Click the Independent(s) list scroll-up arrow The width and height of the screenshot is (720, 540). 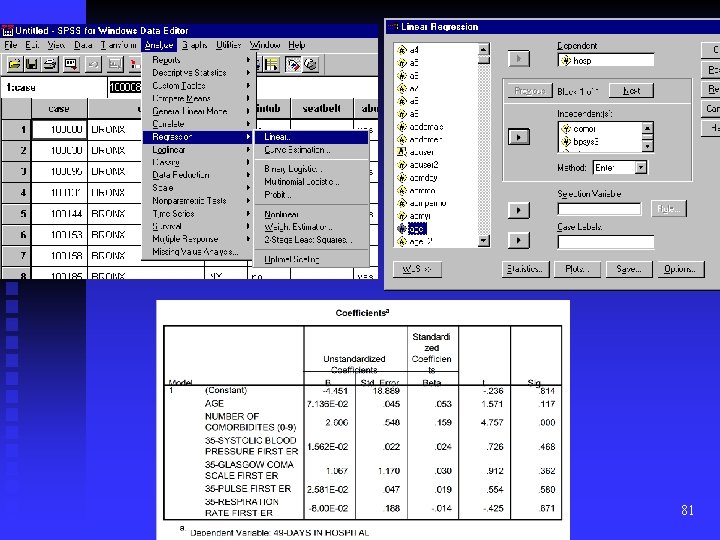[647, 127]
